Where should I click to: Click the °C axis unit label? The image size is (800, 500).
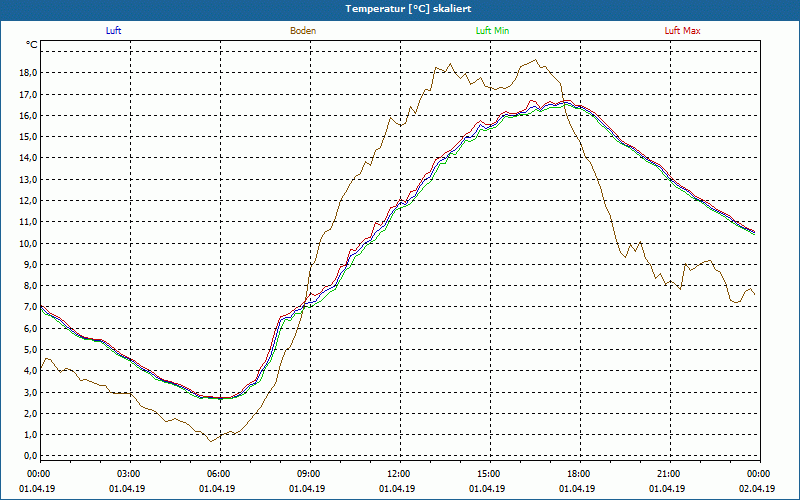pos(32,45)
